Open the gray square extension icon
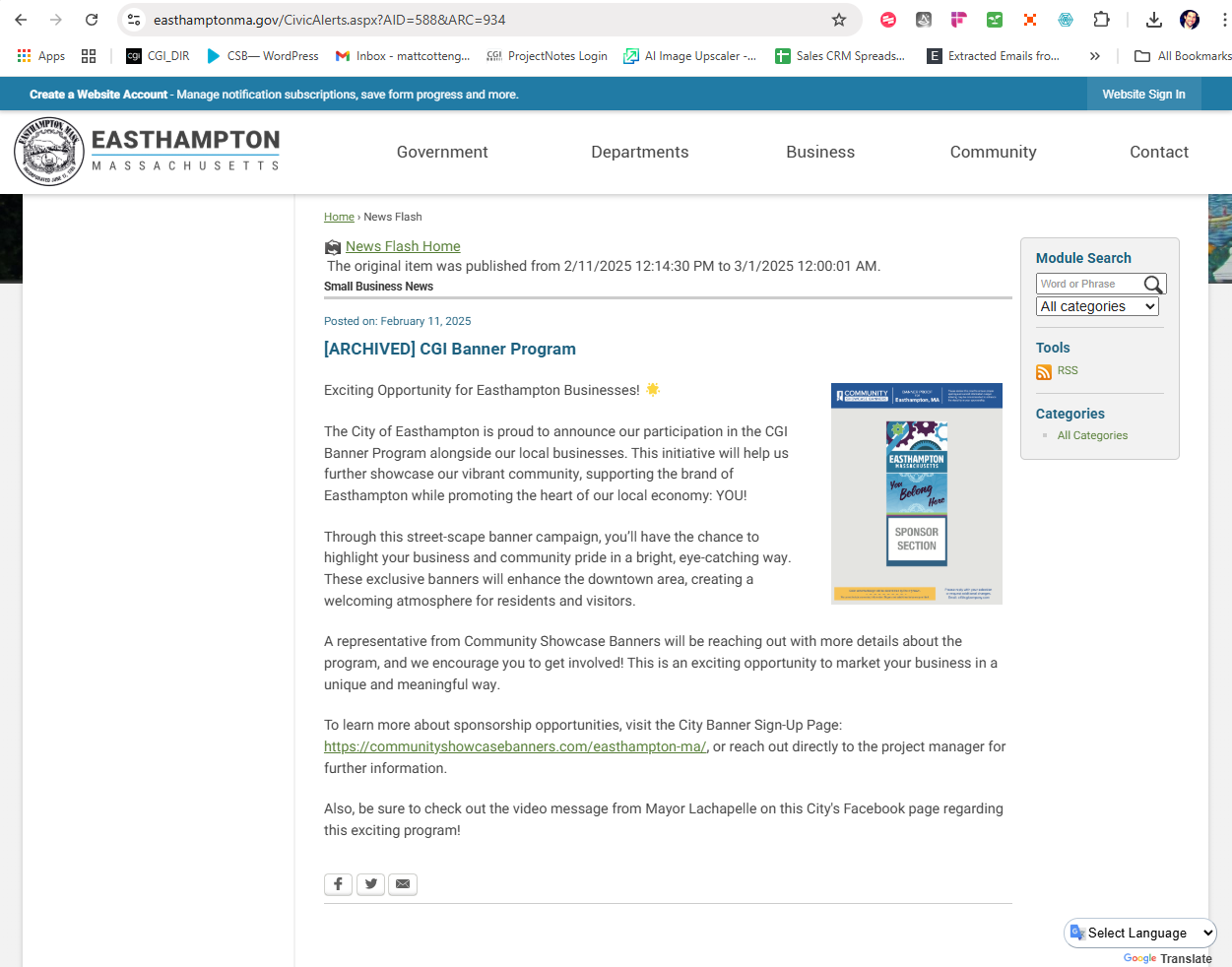1232x967 pixels. 924,20
